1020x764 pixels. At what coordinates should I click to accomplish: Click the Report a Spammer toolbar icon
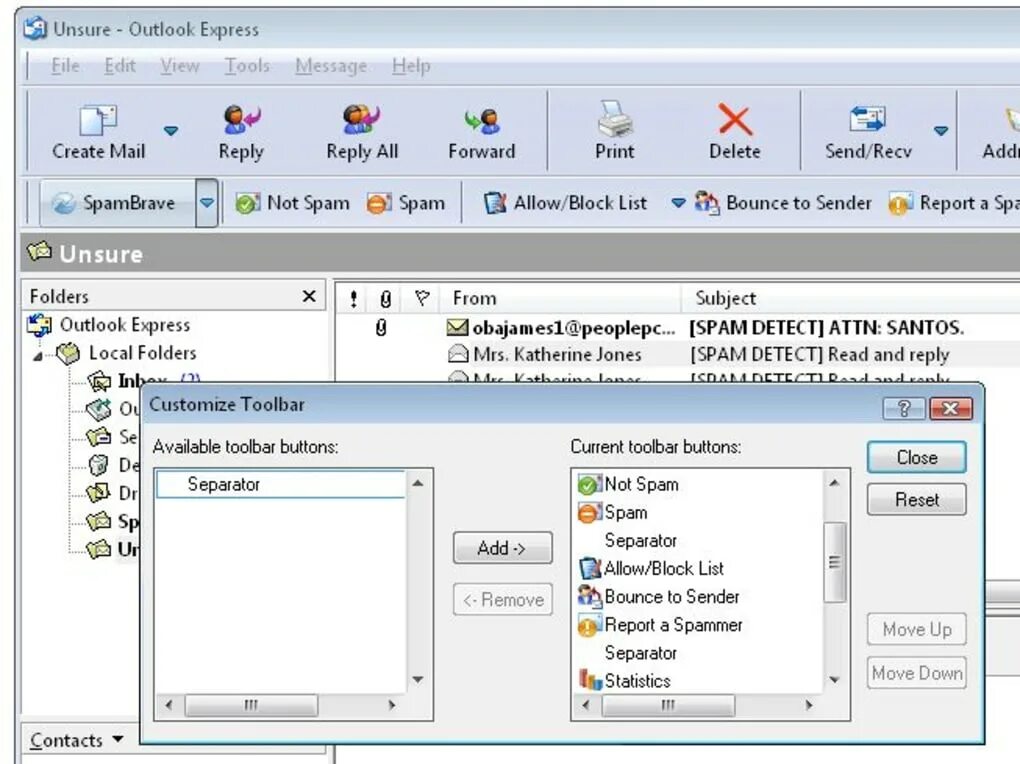pyautogui.click(x=900, y=204)
